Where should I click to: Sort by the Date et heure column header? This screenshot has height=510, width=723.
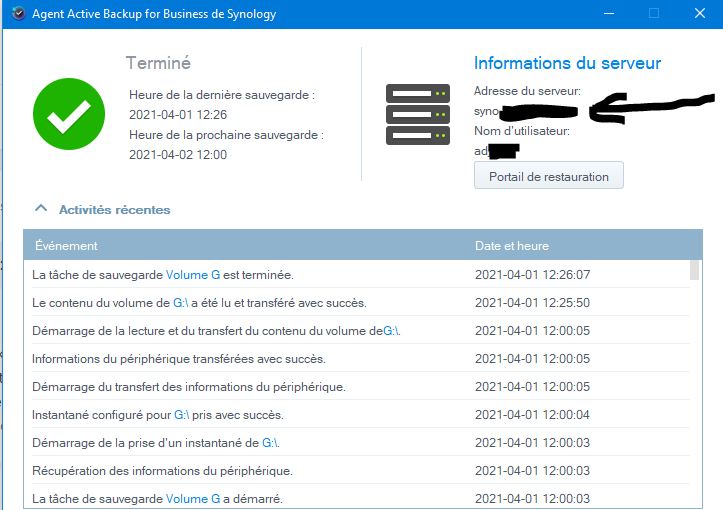511,246
